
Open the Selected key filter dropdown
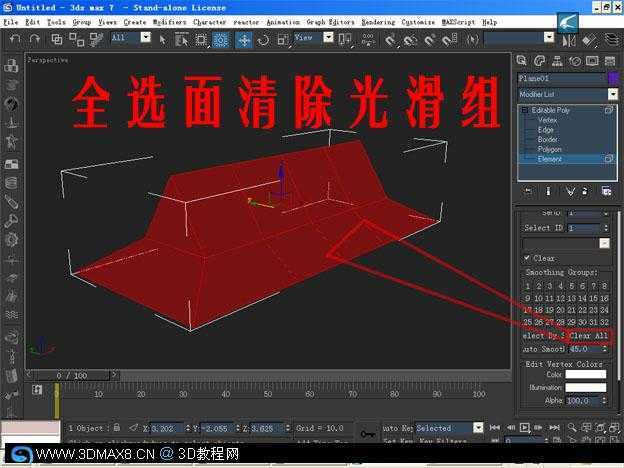click(x=478, y=428)
